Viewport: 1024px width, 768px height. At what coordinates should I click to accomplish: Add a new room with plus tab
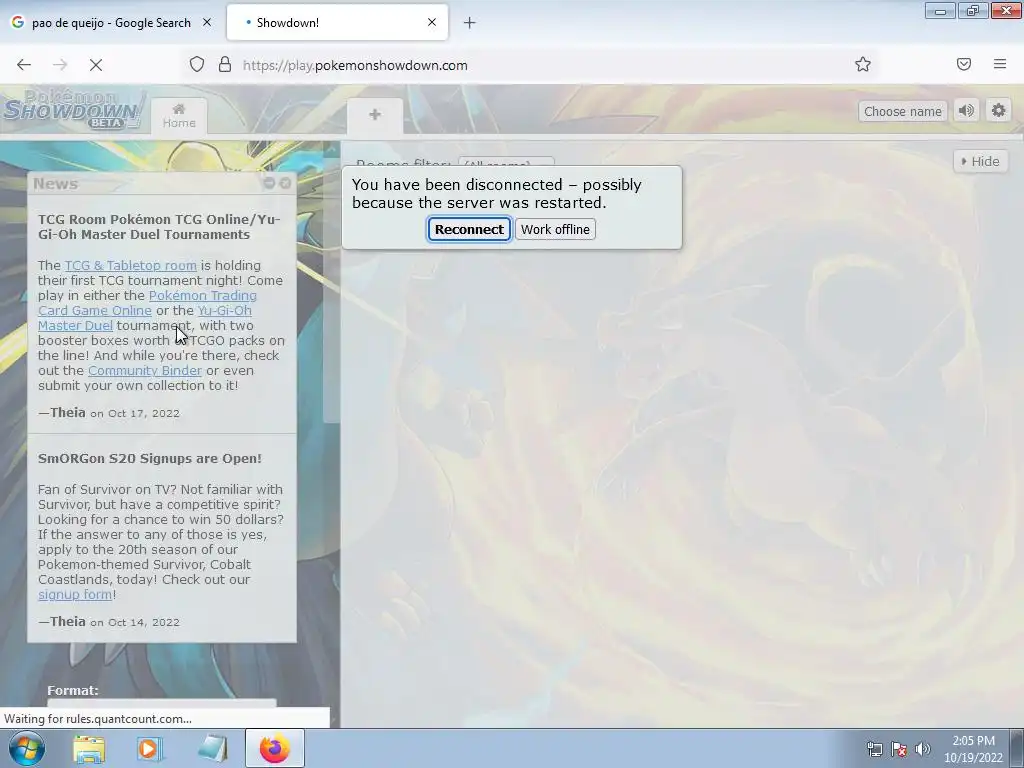pos(375,116)
